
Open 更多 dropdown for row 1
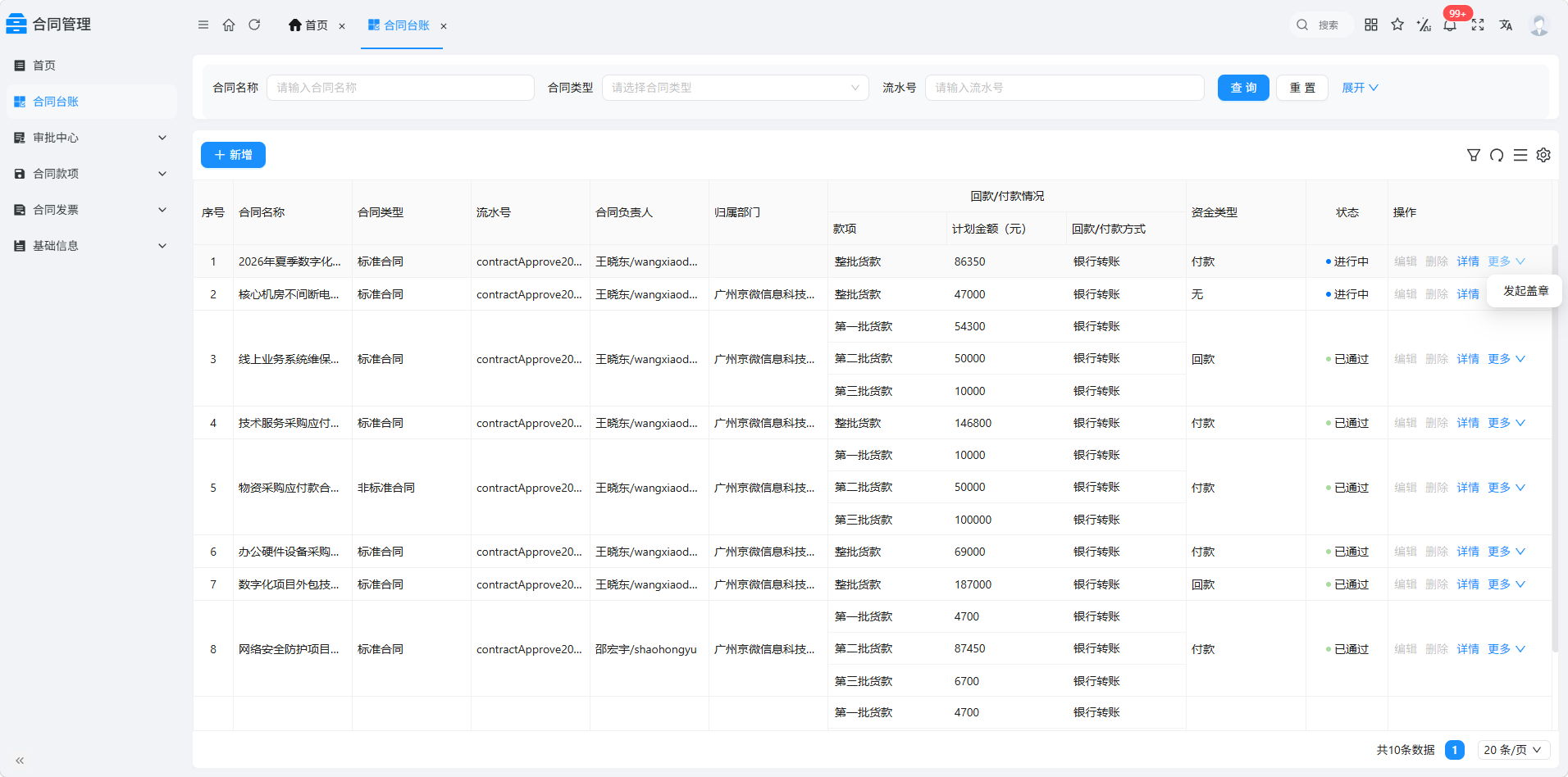1506,261
